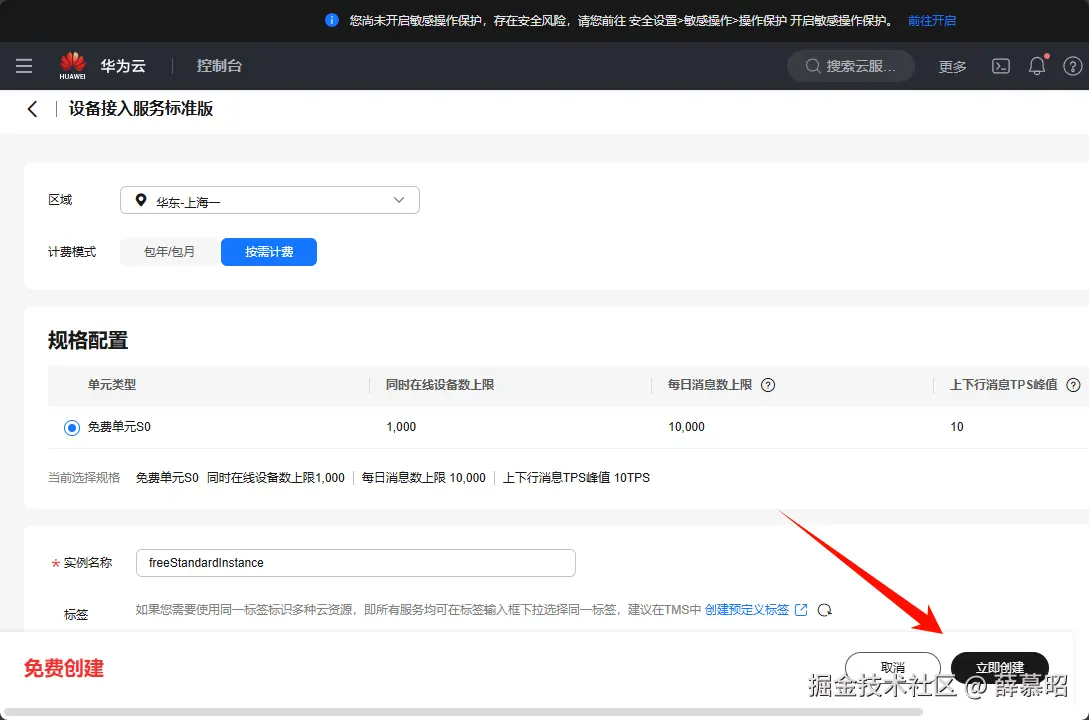Open the cloud shell terminal icon
The image size is (1089, 720).
point(1001,66)
